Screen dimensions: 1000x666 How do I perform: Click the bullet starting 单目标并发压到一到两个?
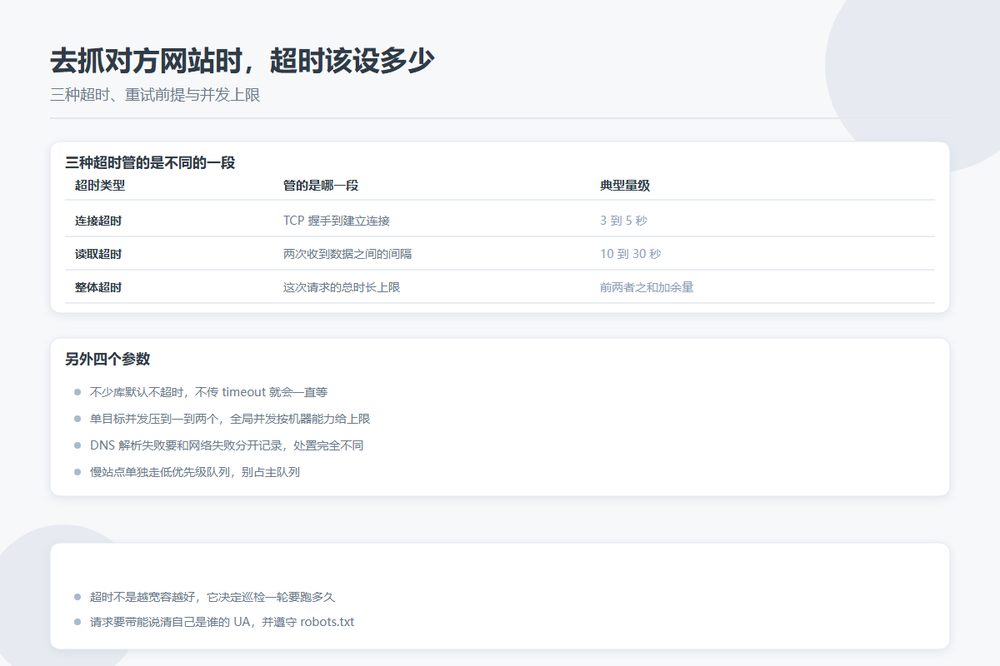pos(230,419)
